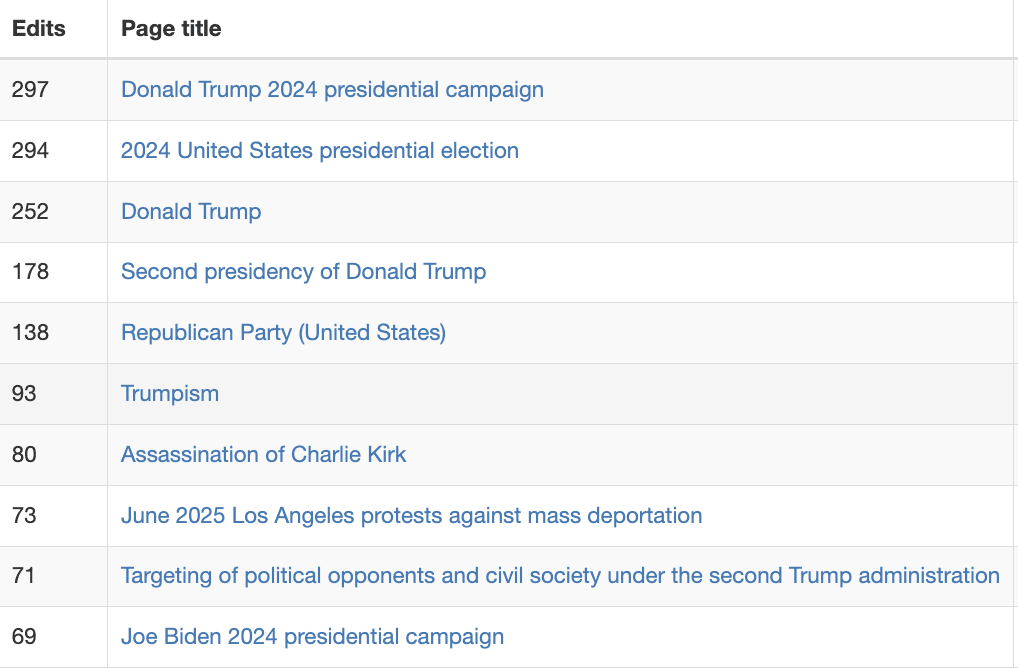Click the 93 edits count cell

(x=24, y=394)
